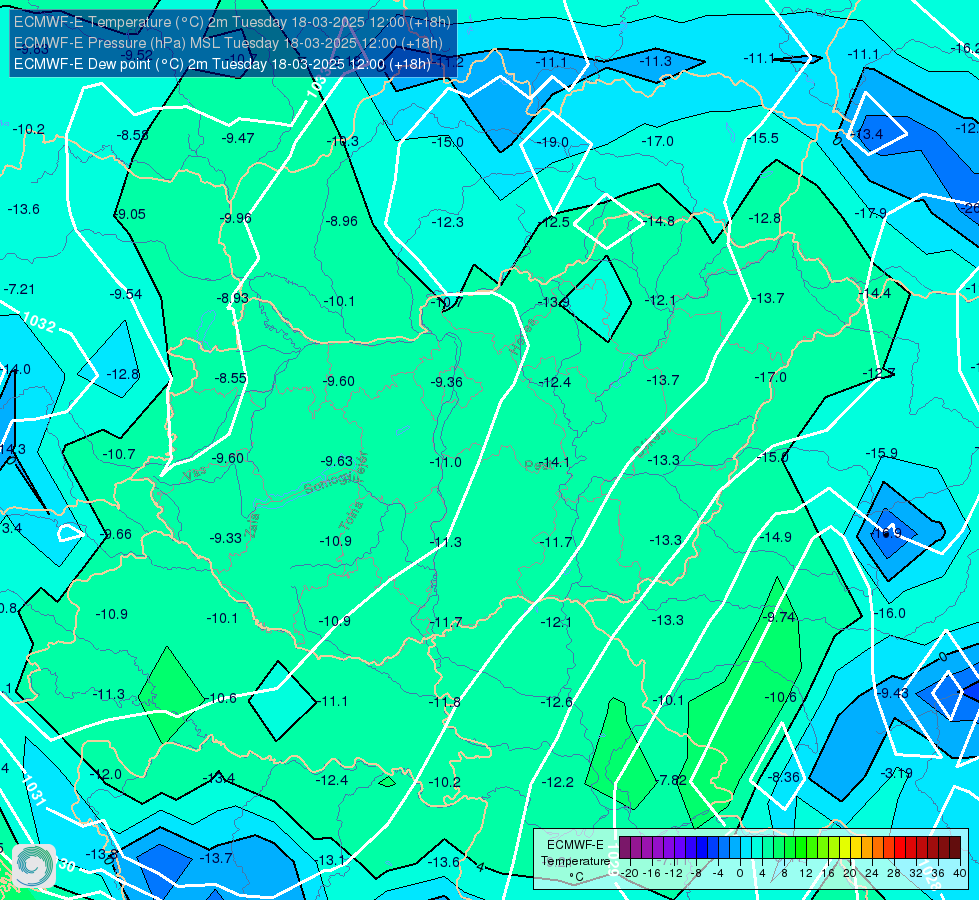Click the -14.4 dew point value
979x900 pixels.
pyautogui.click(x=875, y=293)
